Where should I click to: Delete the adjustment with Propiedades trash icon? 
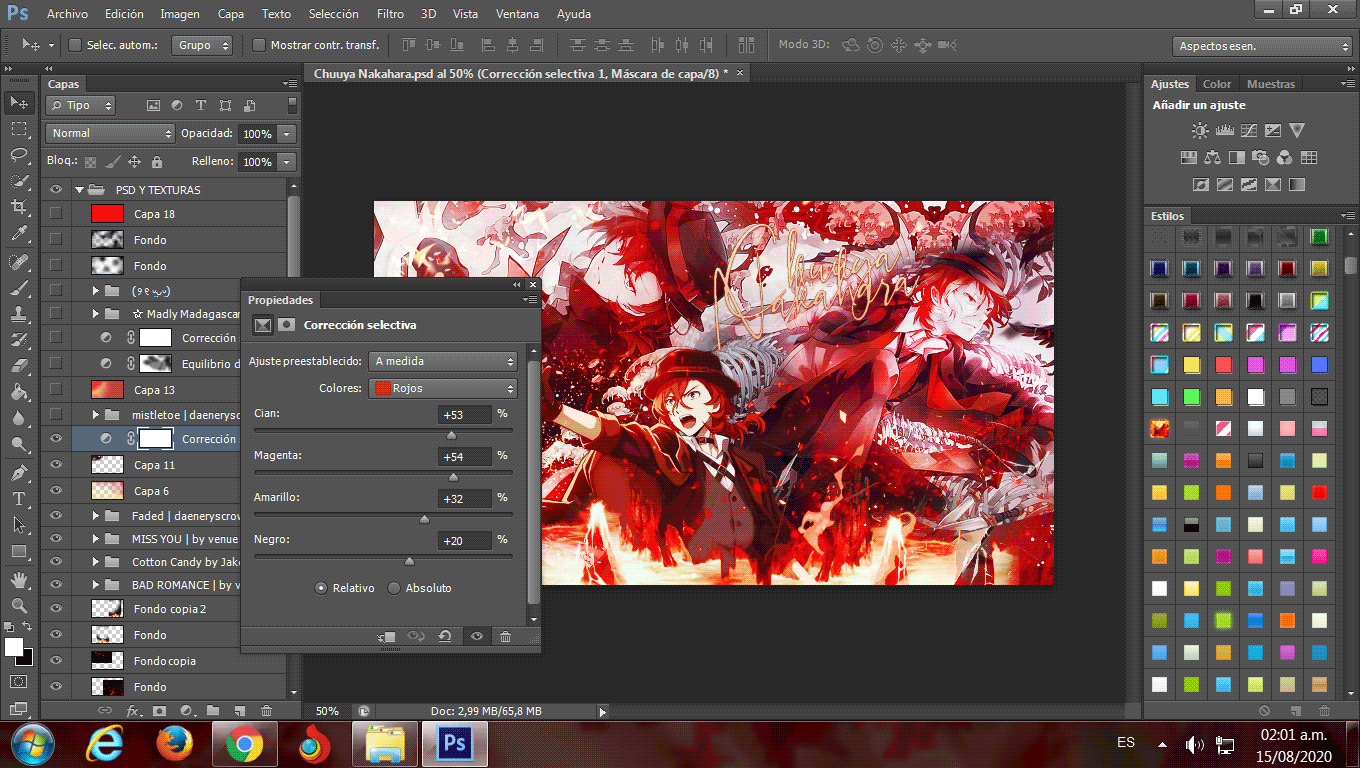(505, 636)
